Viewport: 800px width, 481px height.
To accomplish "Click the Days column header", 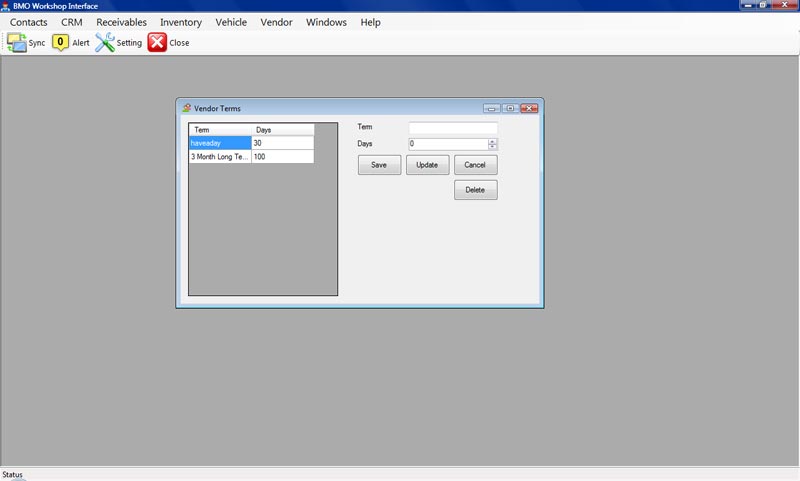I will pos(283,130).
